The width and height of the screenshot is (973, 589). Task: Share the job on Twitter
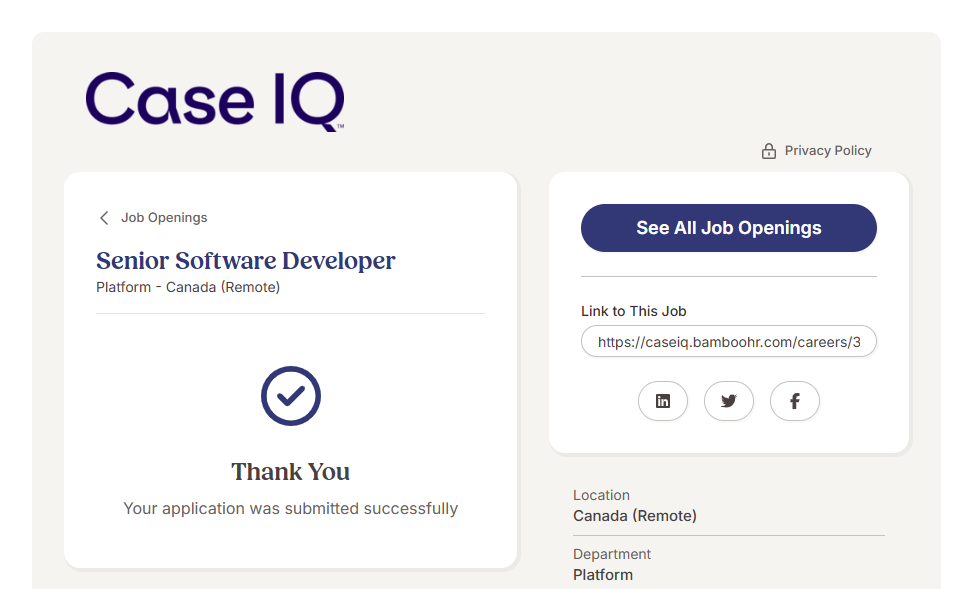click(729, 401)
